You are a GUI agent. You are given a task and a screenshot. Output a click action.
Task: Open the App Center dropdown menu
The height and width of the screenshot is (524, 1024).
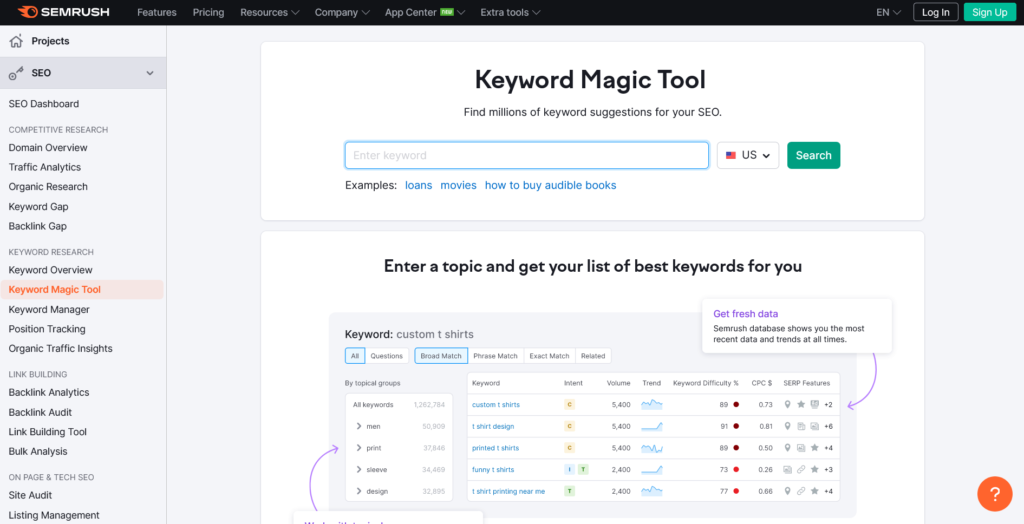tap(425, 12)
